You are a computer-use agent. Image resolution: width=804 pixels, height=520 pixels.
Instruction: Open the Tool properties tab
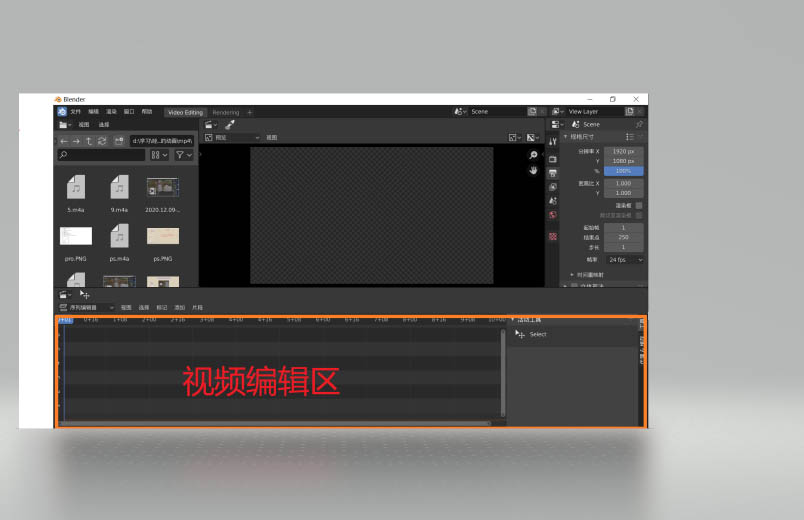[553, 142]
